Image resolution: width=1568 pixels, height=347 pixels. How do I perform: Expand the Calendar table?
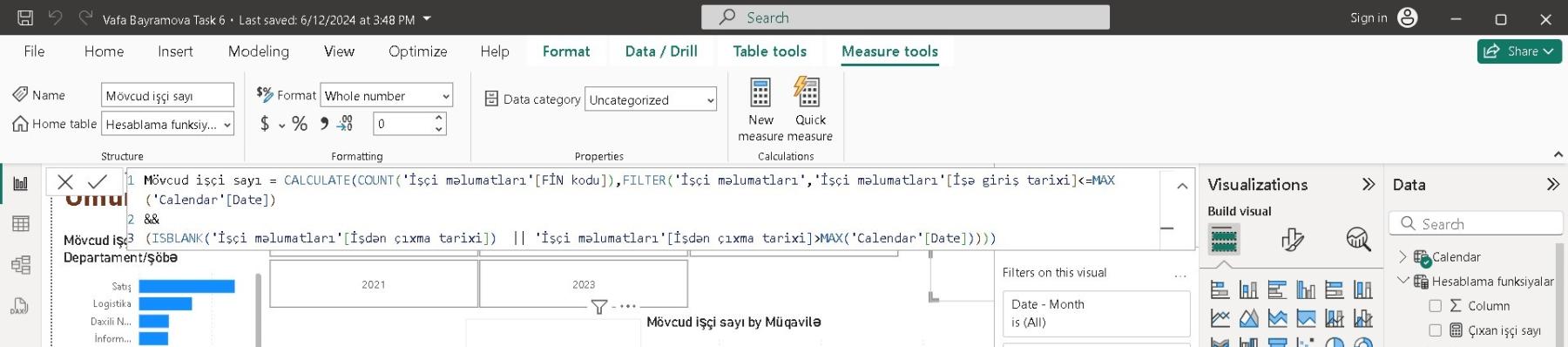pyautogui.click(x=1402, y=256)
